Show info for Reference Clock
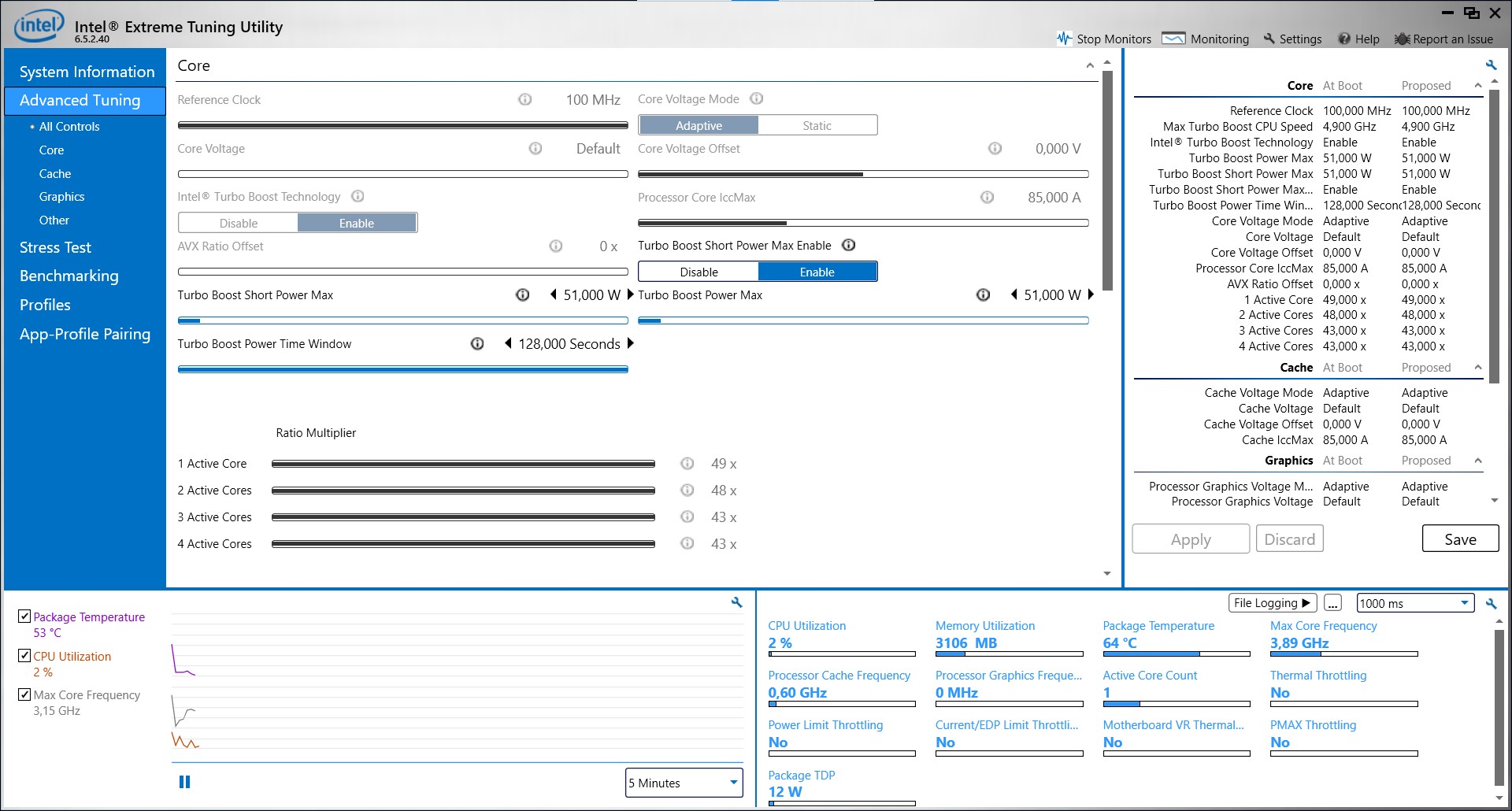Viewport: 1512px width, 811px height. (x=525, y=99)
